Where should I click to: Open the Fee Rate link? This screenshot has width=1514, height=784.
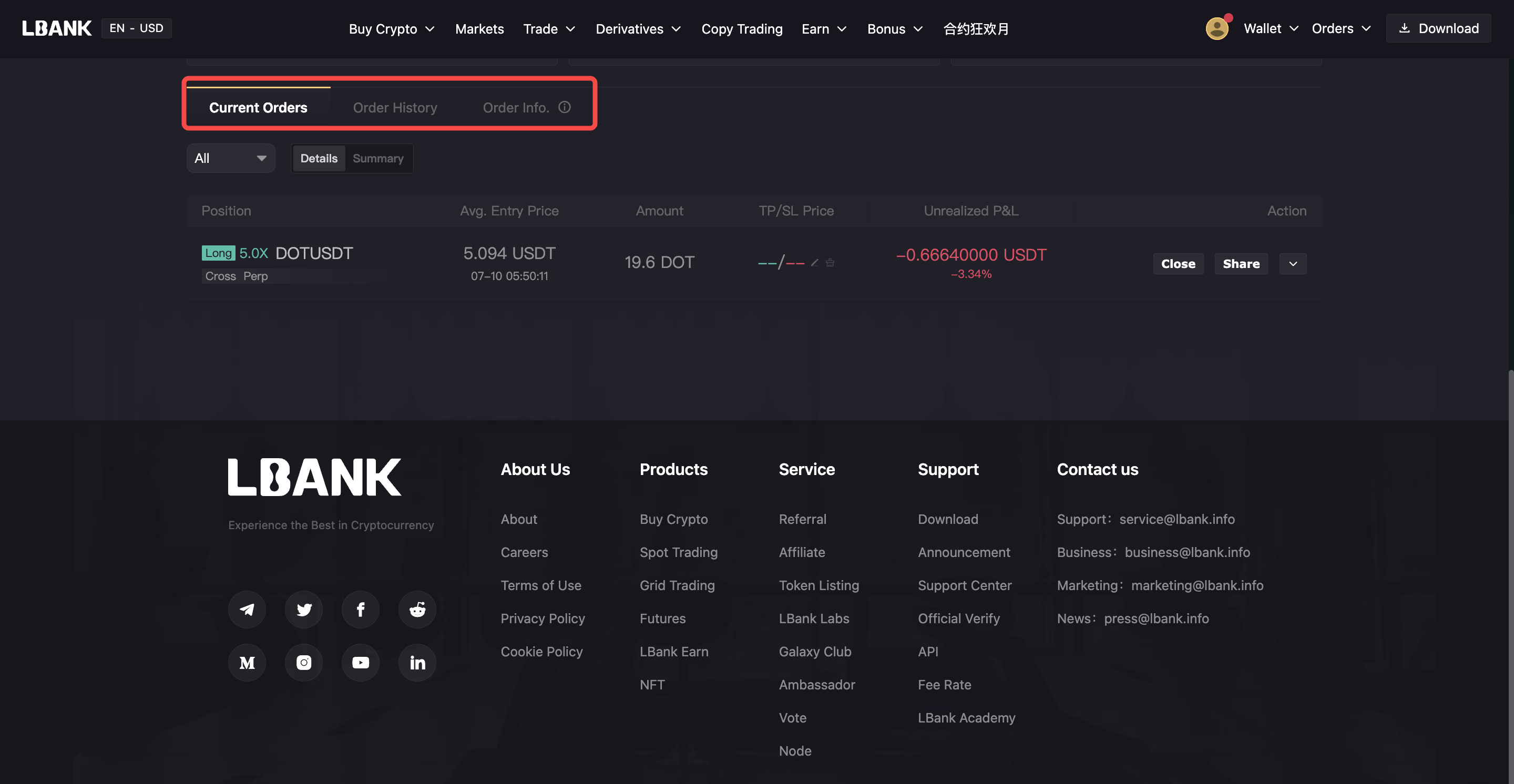click(944, 684)
